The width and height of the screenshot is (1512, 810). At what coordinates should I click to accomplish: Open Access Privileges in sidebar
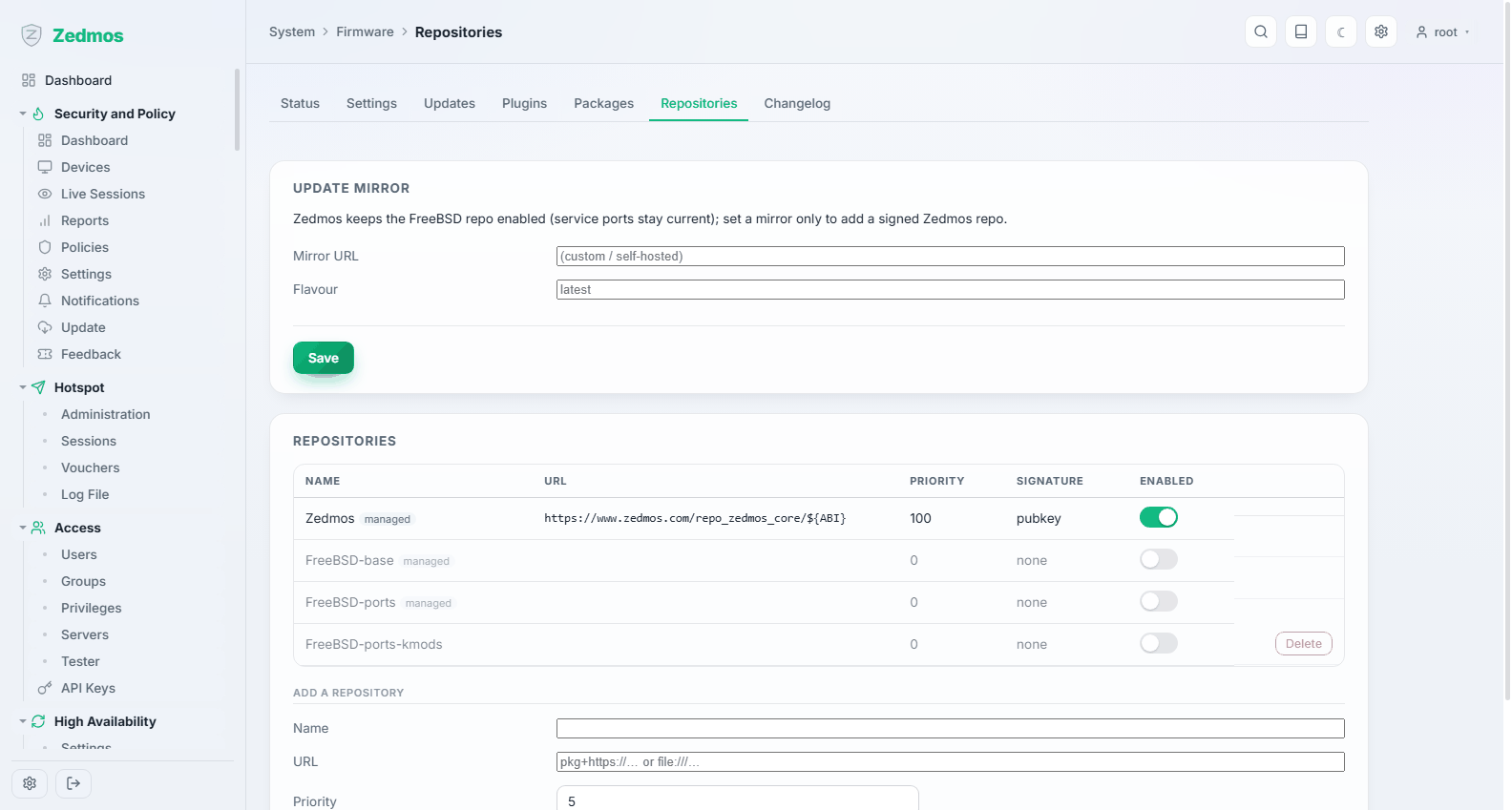pyautogui.click(x=92, y=608)
